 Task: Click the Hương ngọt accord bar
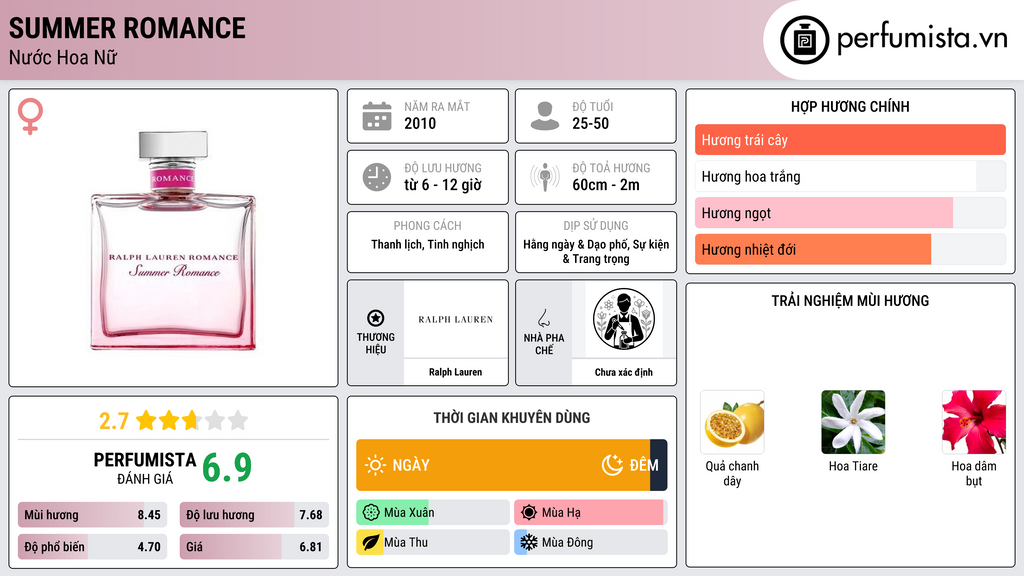click(x=850, y=213)
